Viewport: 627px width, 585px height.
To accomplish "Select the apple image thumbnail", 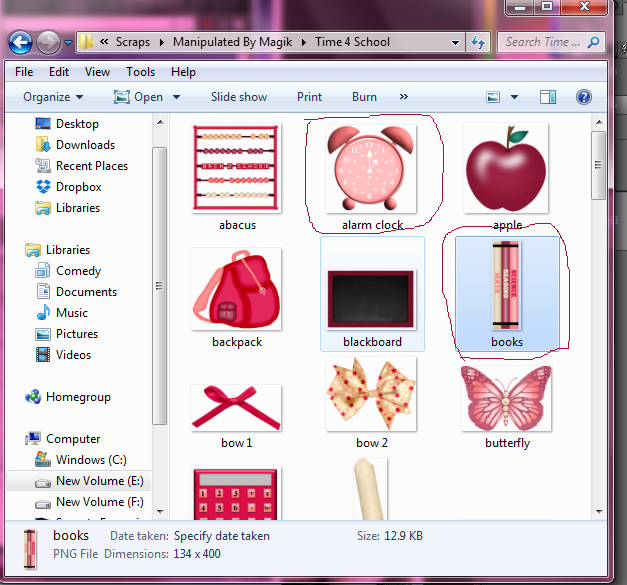I will point(506,168).
